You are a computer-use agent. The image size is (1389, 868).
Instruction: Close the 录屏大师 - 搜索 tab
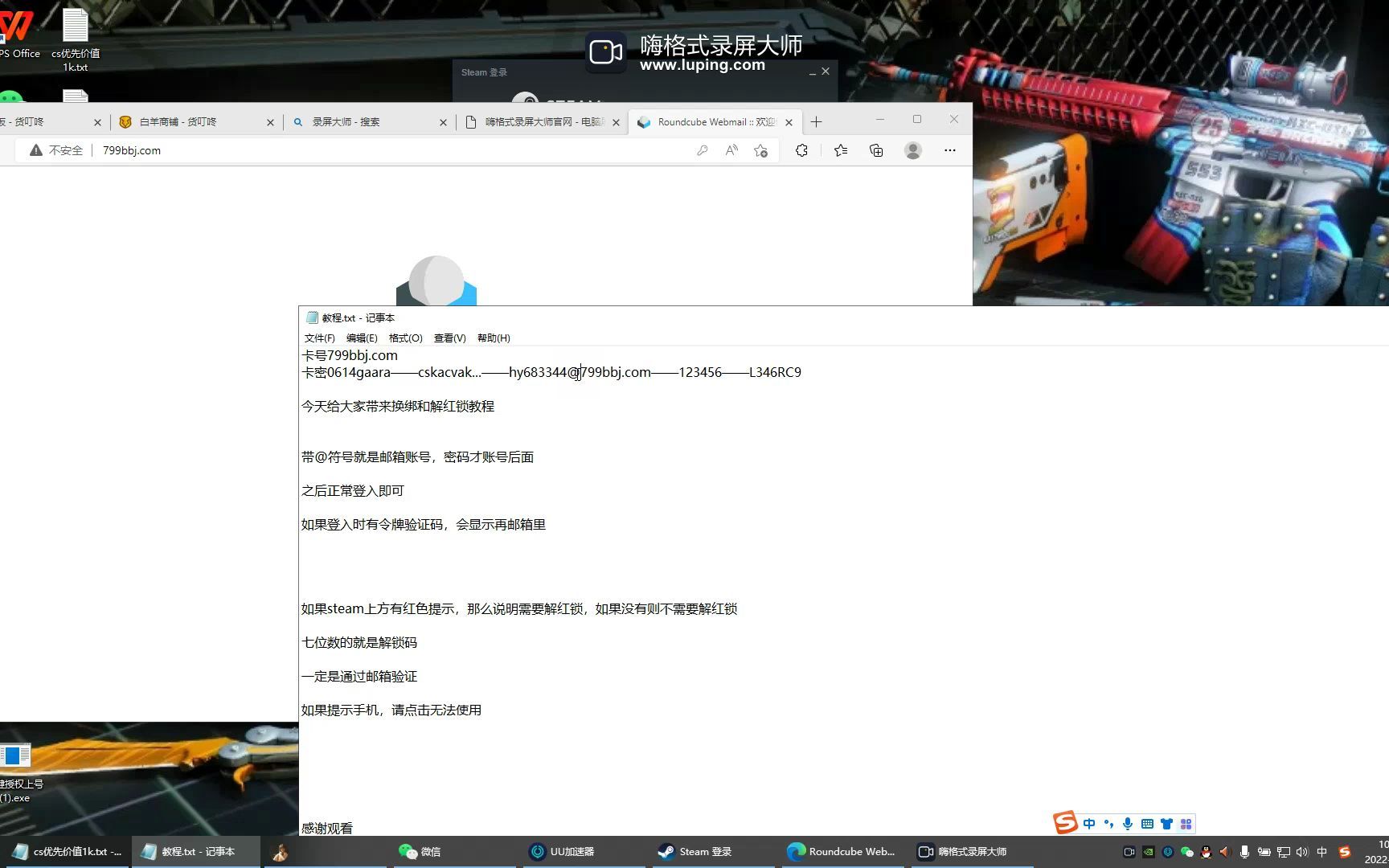click(x=443, y=122)
